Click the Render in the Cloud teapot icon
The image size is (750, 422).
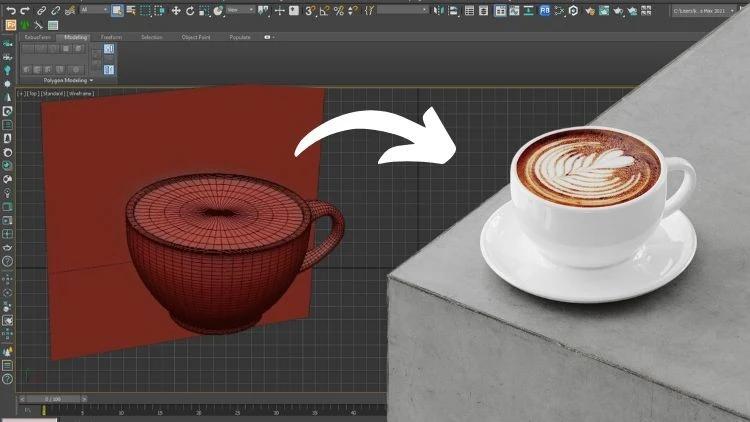click(x=632, y=10)
